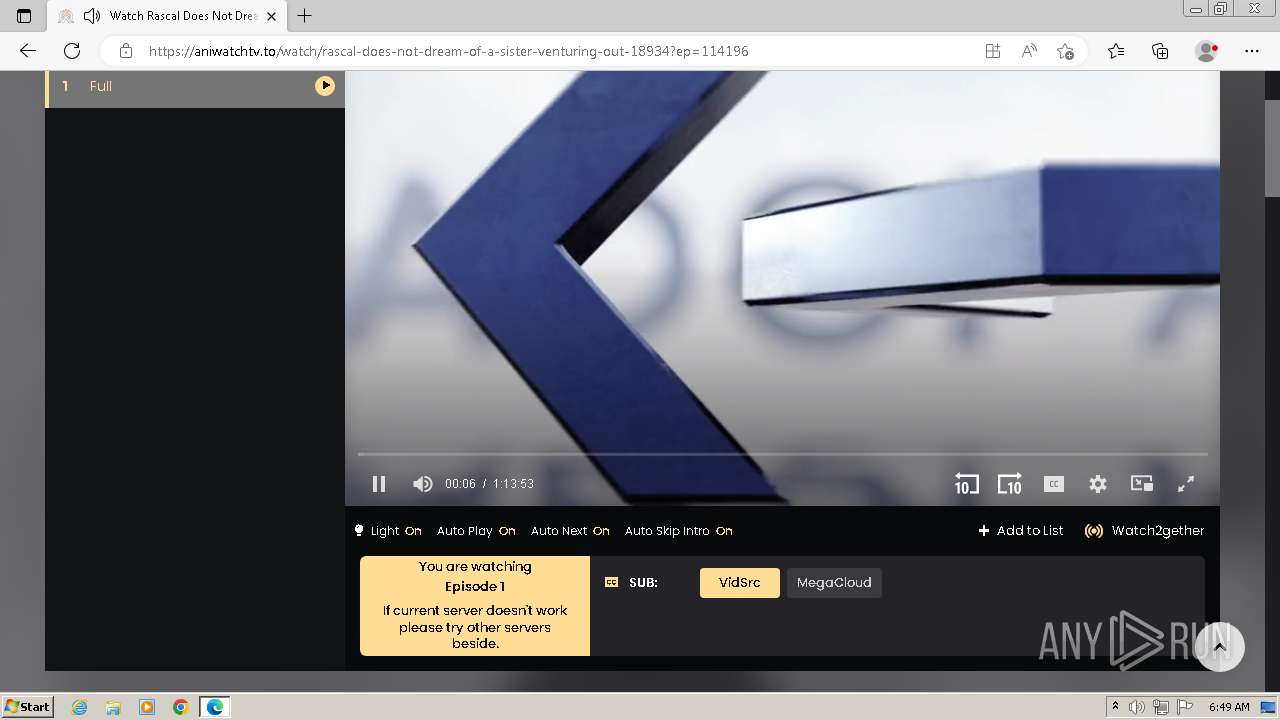
Task: View site information lock icon
Action: 126,51
